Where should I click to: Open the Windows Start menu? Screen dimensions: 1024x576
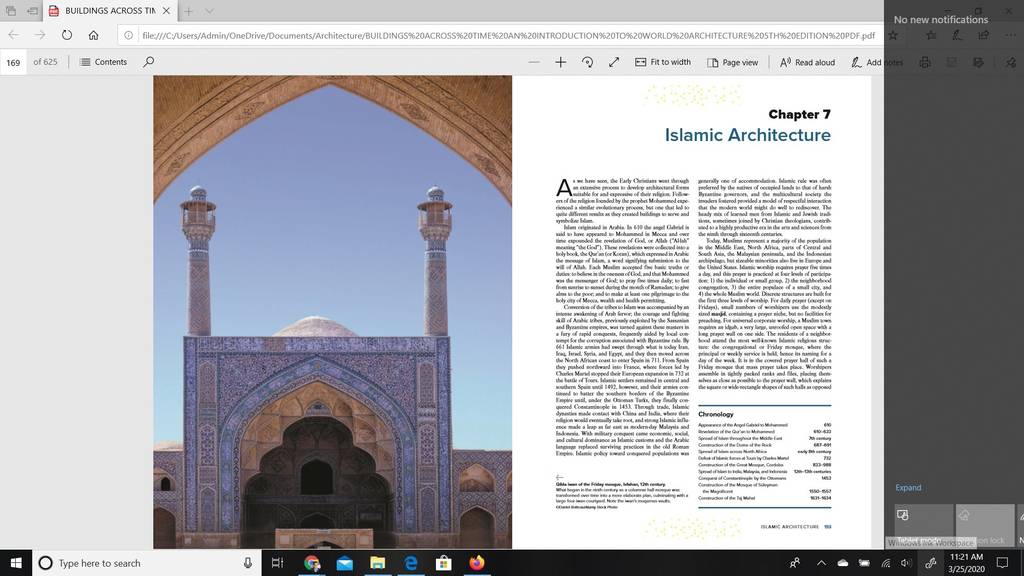tap(16, 563)
